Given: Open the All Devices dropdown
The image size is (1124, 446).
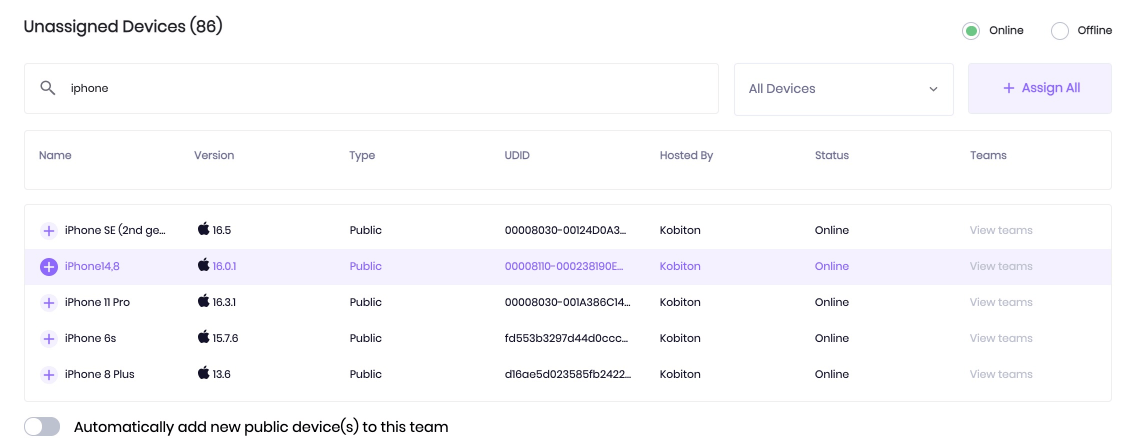Looking at the screenshot, I should 844,89.
